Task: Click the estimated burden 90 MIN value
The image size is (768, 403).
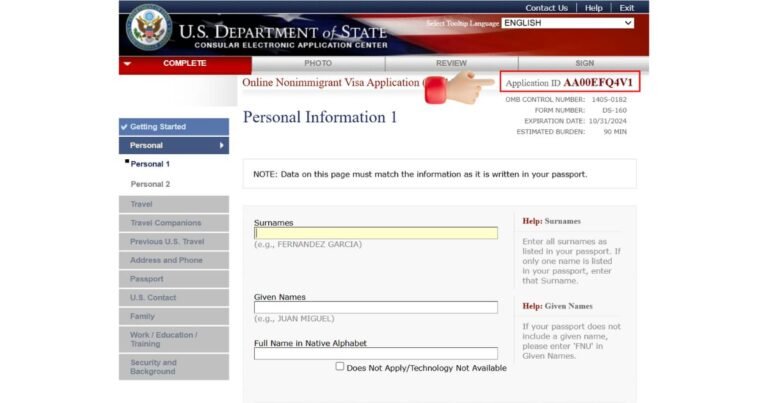Action: tap(615, 132)
